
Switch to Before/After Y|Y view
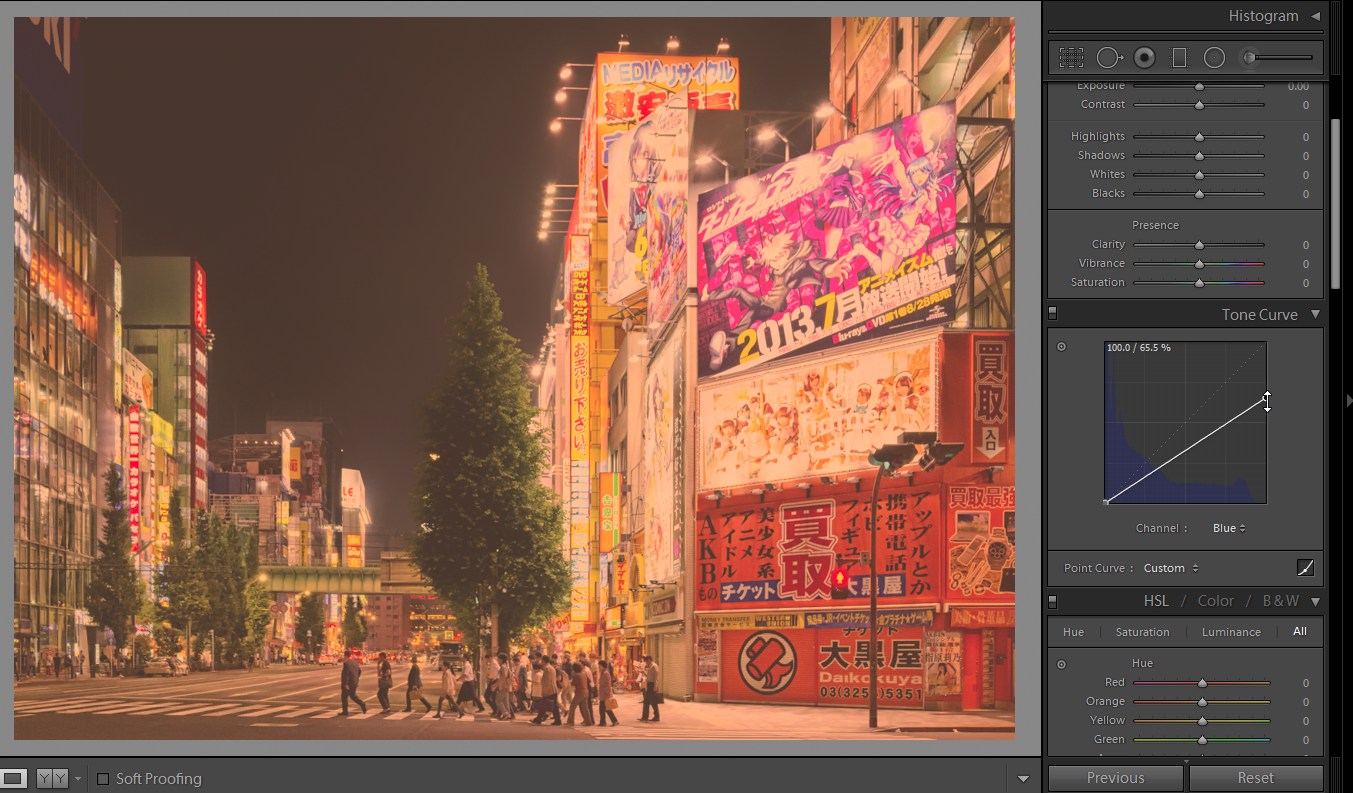pos(52,778)
